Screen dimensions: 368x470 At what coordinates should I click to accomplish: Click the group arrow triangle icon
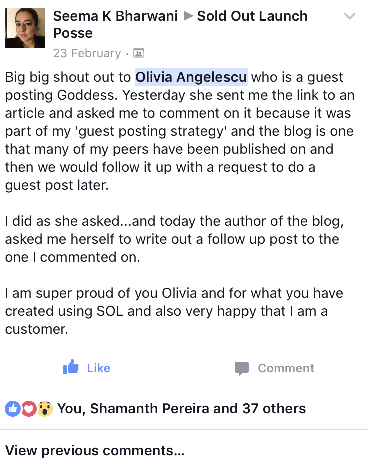pos(188,16)
